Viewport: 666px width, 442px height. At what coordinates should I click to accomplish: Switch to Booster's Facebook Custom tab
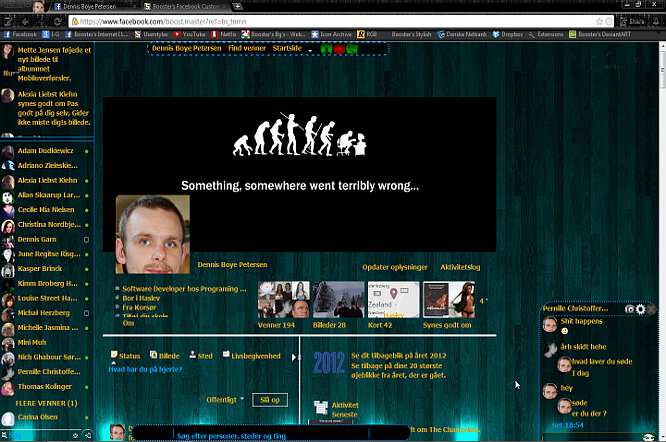click(x=185, y=6)
